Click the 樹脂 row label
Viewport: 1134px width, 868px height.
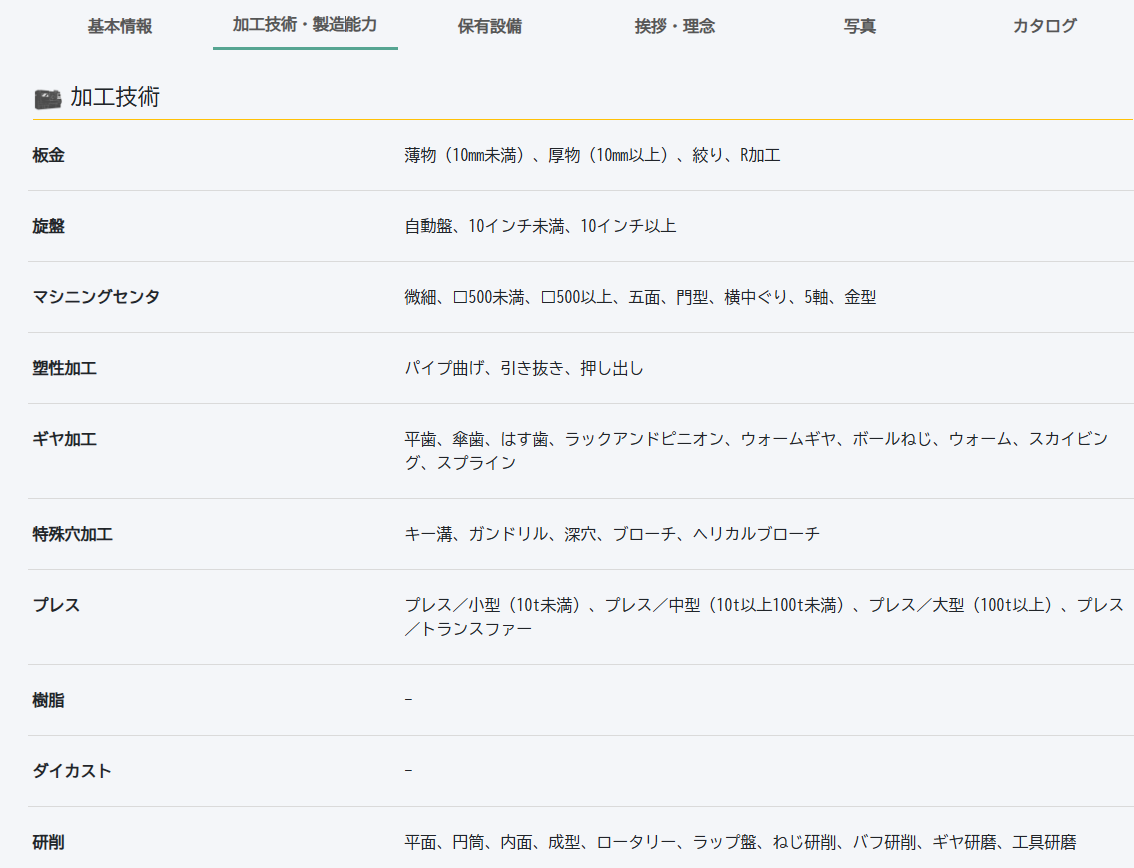[x=49, y=700]
